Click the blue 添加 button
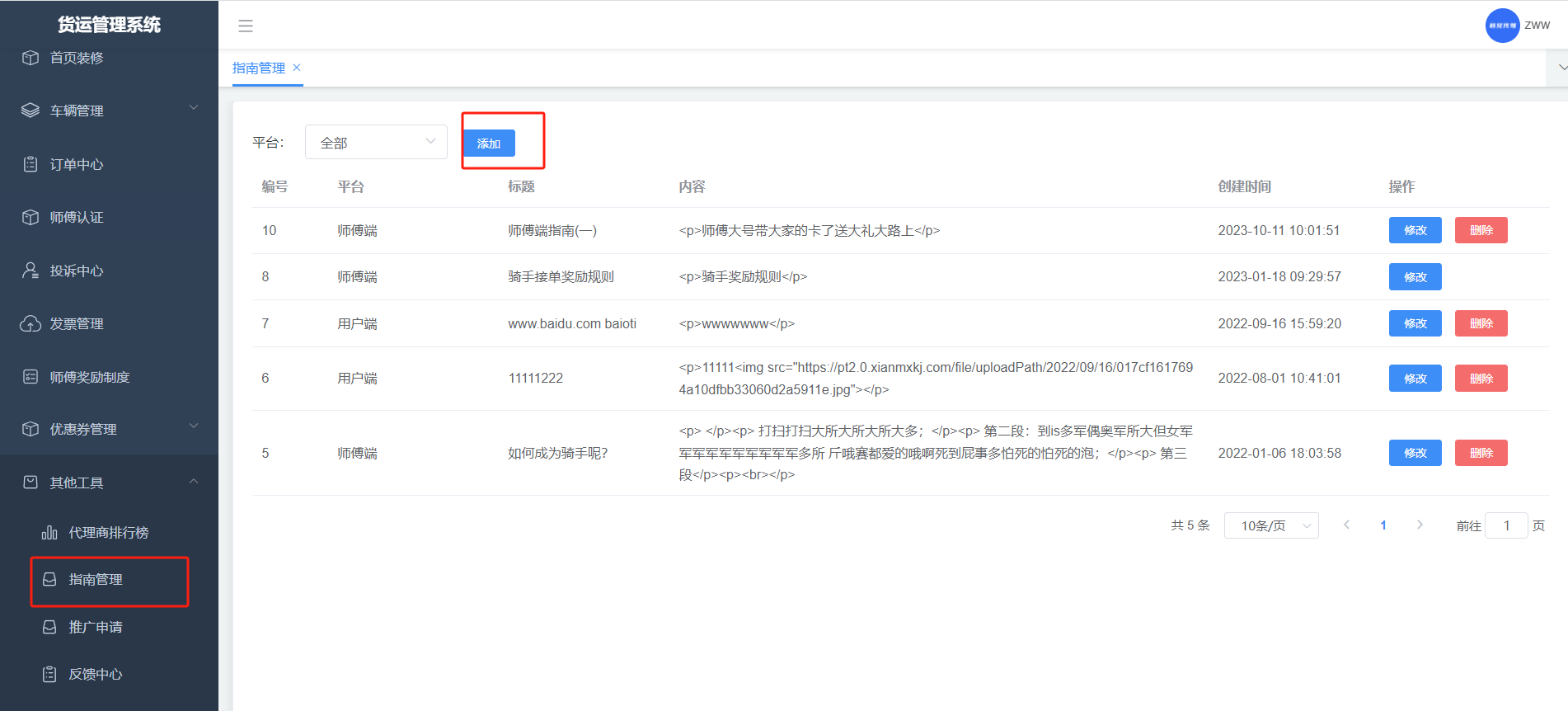Viewport: 1568px width, 711px height. 489,144
